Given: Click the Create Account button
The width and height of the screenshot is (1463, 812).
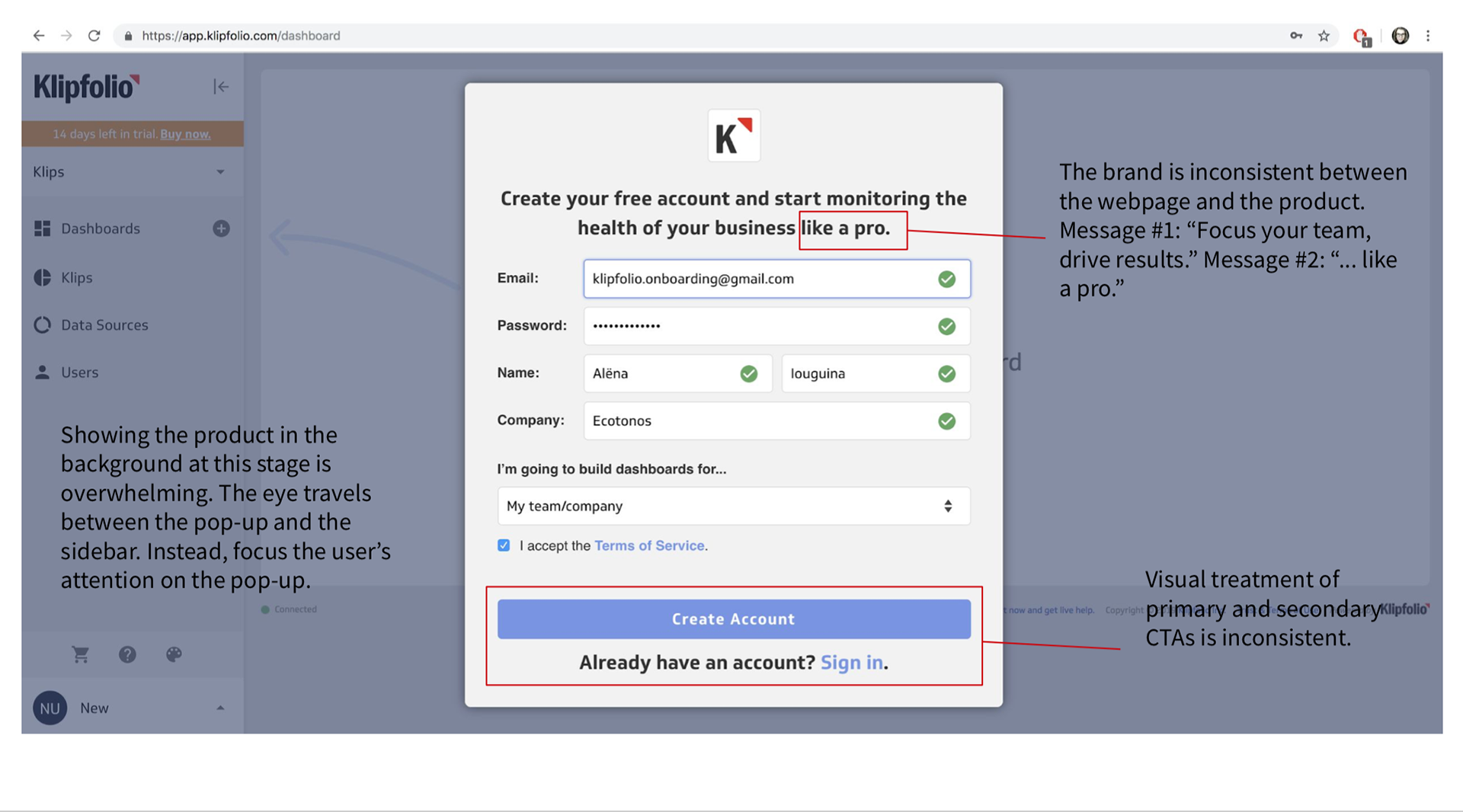Looking at the screenshot, I should coord(734,619).
